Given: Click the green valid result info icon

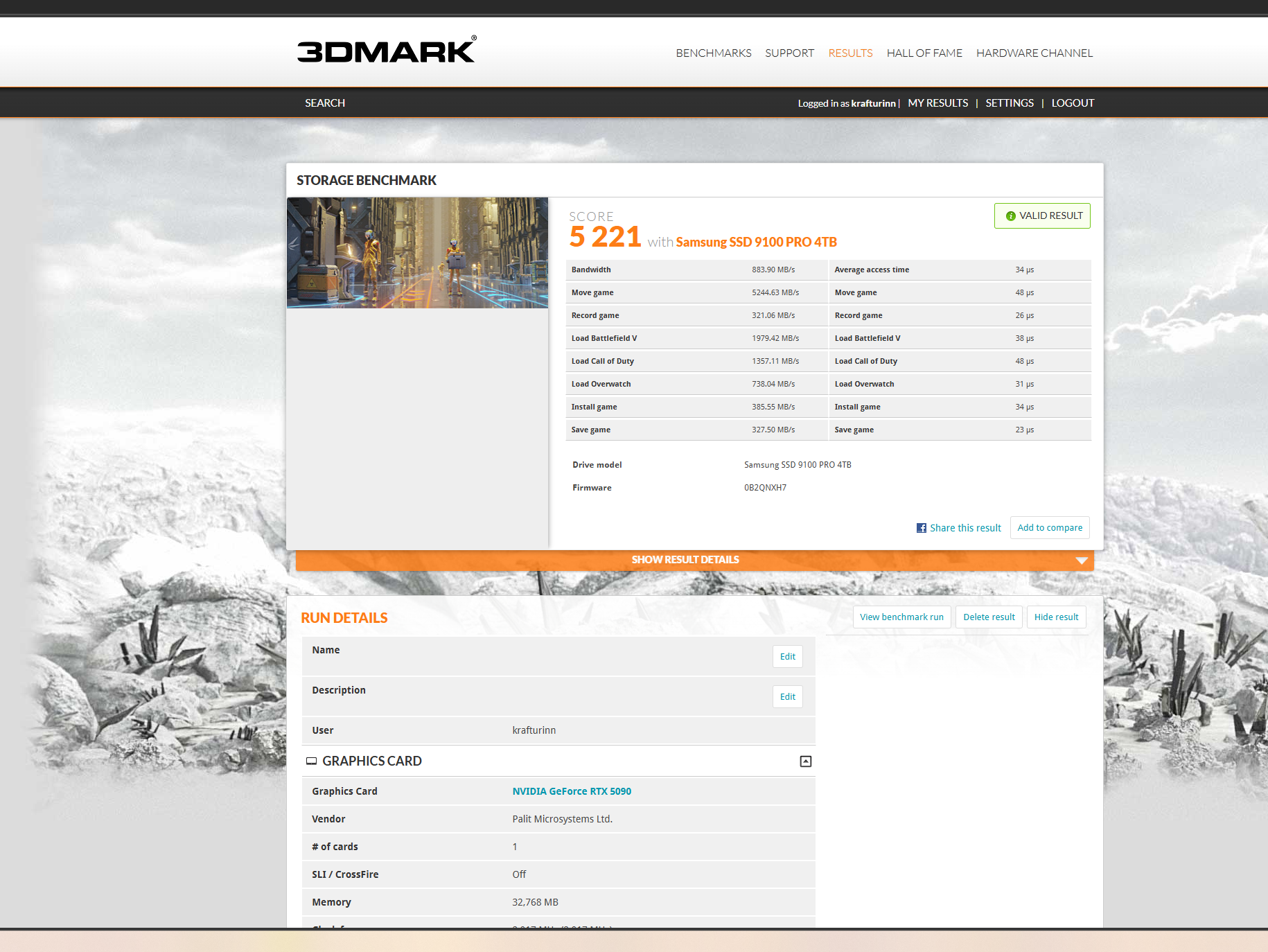Looking at the screenshot, I should coord(1010,216).
